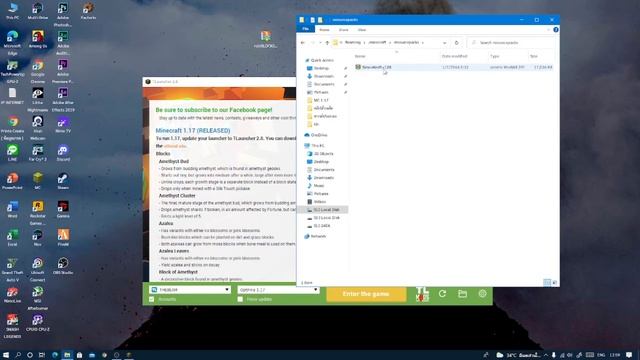The image size is (640, 360).
Task: Sort files by Type column
Action: coord(495,56)
